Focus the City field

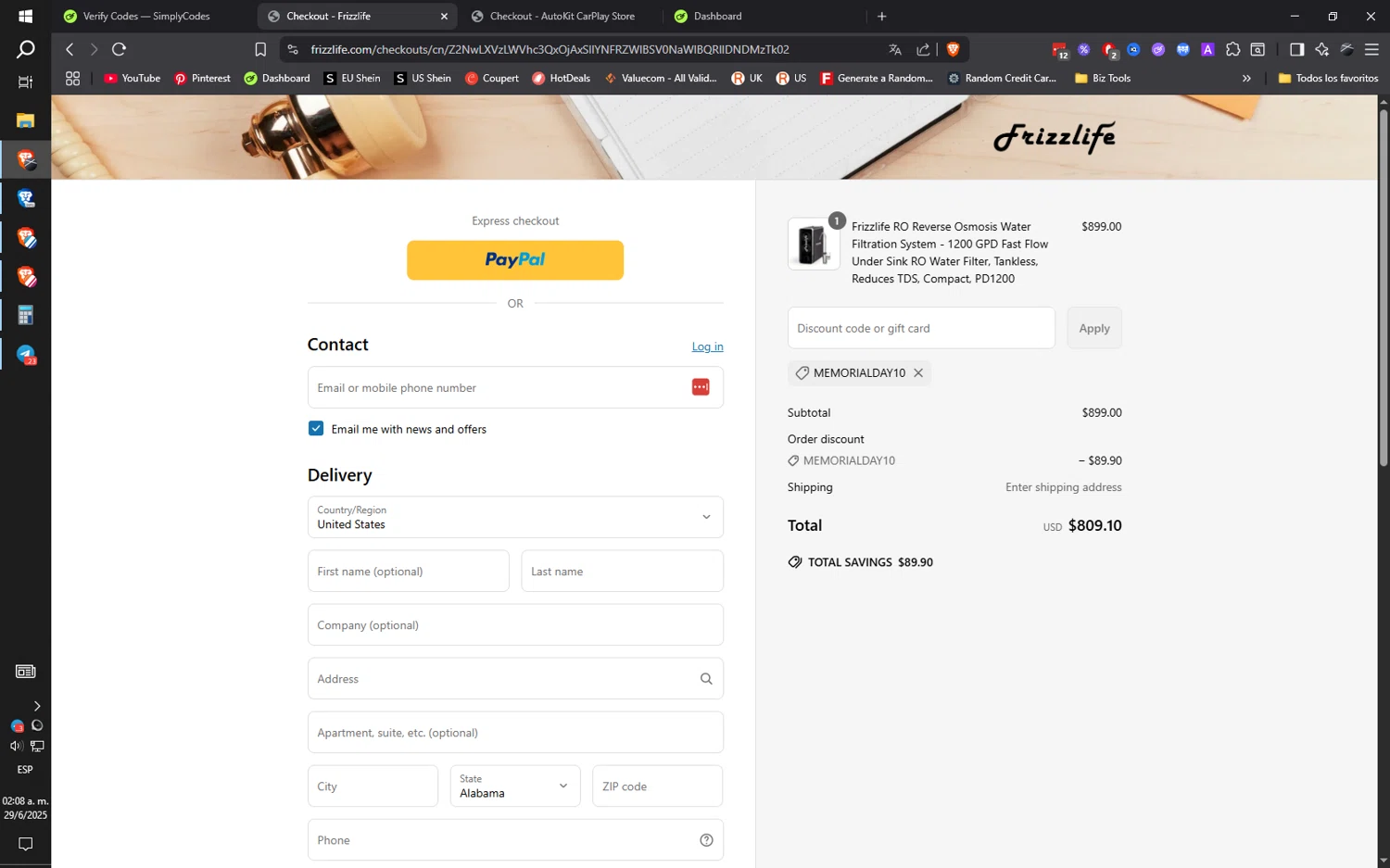[x=373, y=786]
